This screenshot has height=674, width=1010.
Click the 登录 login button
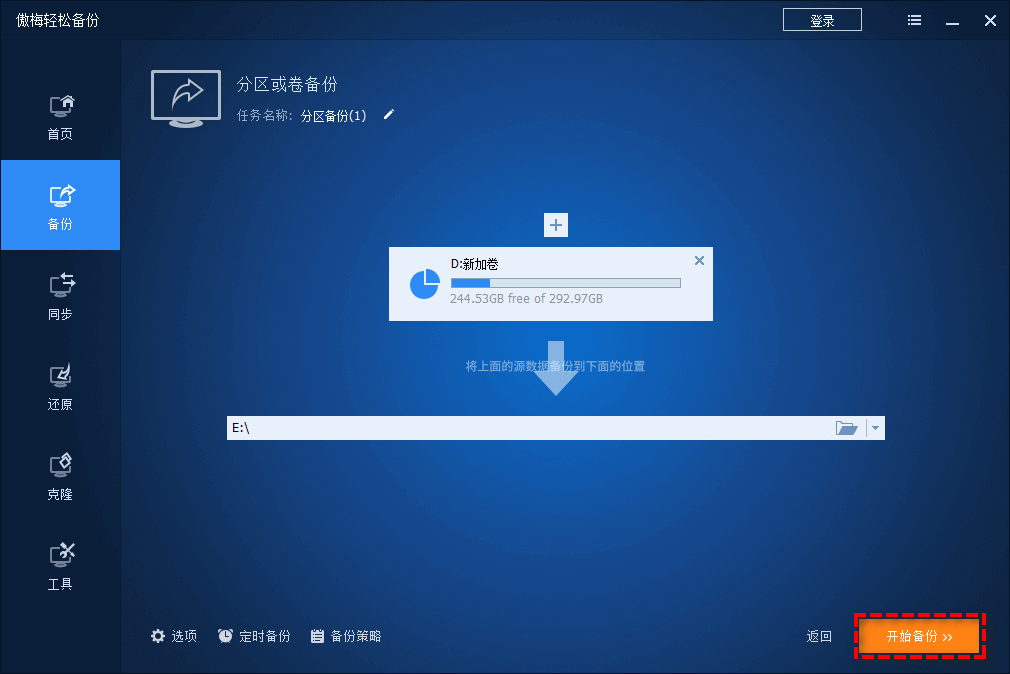(822, 20)
